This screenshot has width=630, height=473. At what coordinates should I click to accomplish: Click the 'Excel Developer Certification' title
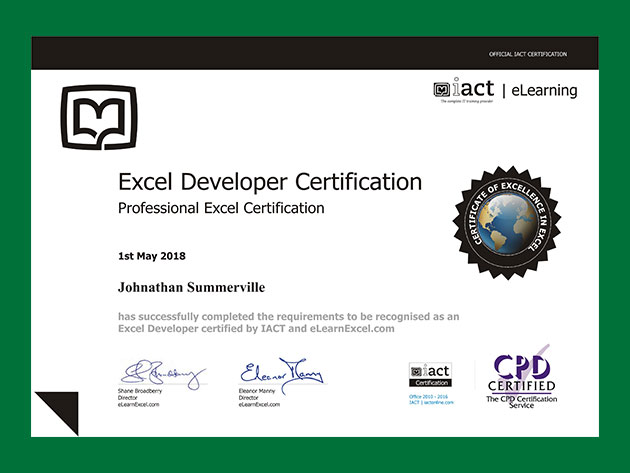pyautogui.click(x=270, y=182)
